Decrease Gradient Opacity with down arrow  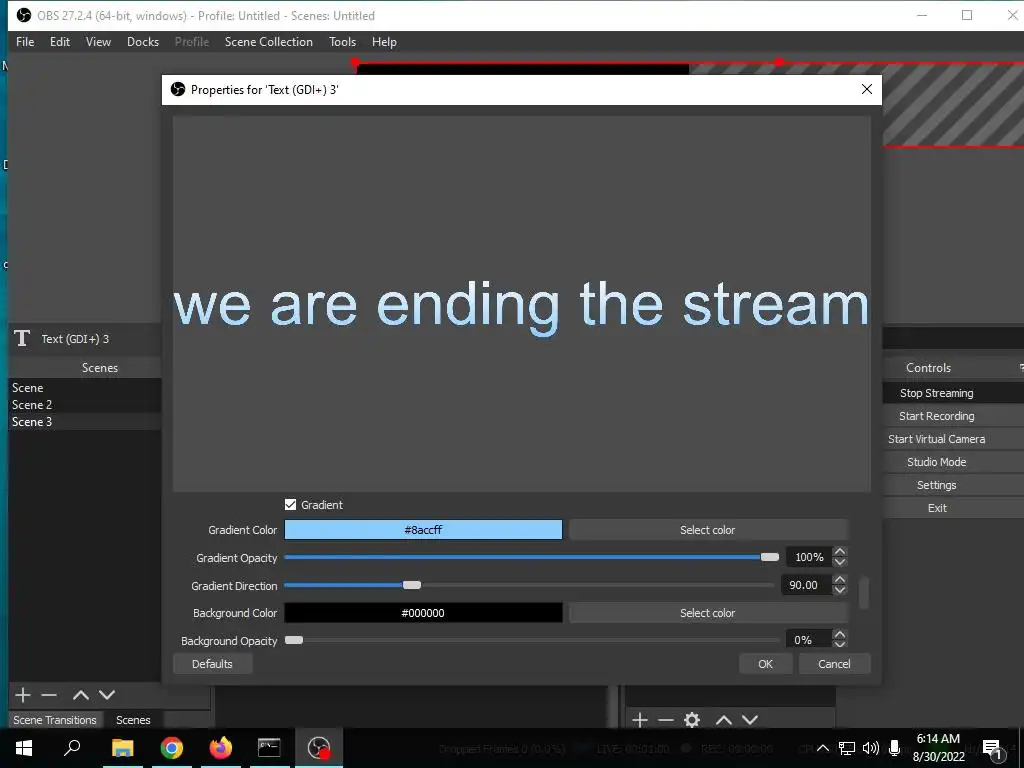tap(840, 562)
